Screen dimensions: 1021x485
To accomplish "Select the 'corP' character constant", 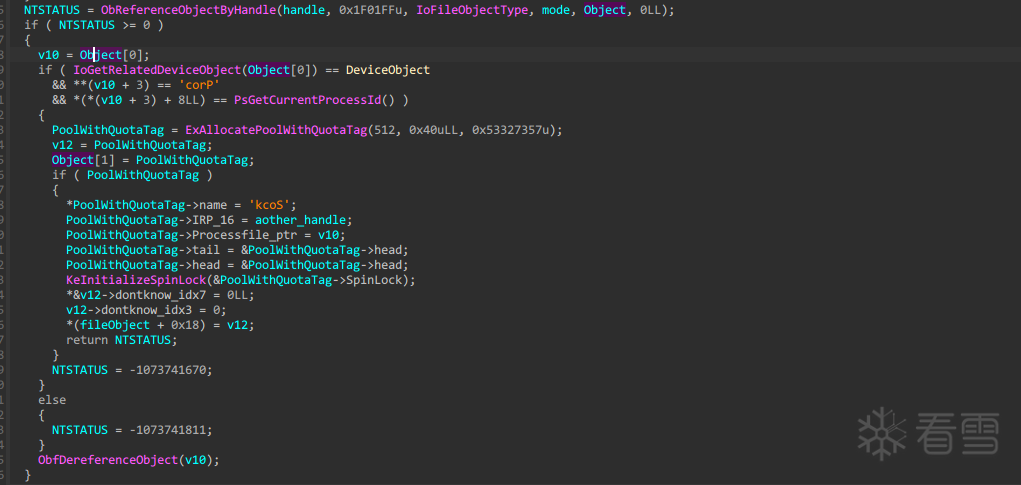I will pyautogui.click(x=199, y=85).
